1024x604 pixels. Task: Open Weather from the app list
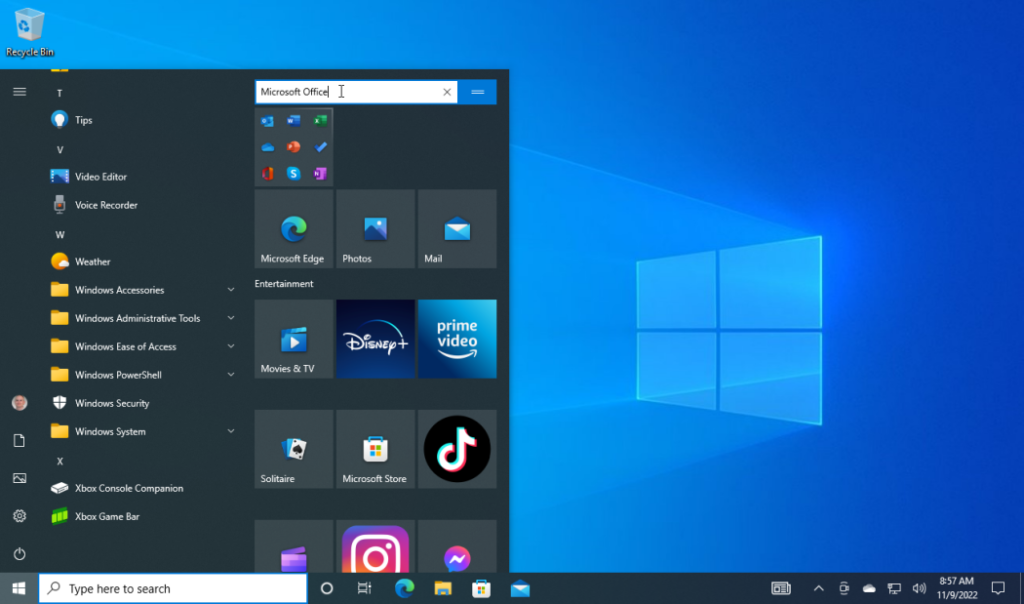[92, 262]
